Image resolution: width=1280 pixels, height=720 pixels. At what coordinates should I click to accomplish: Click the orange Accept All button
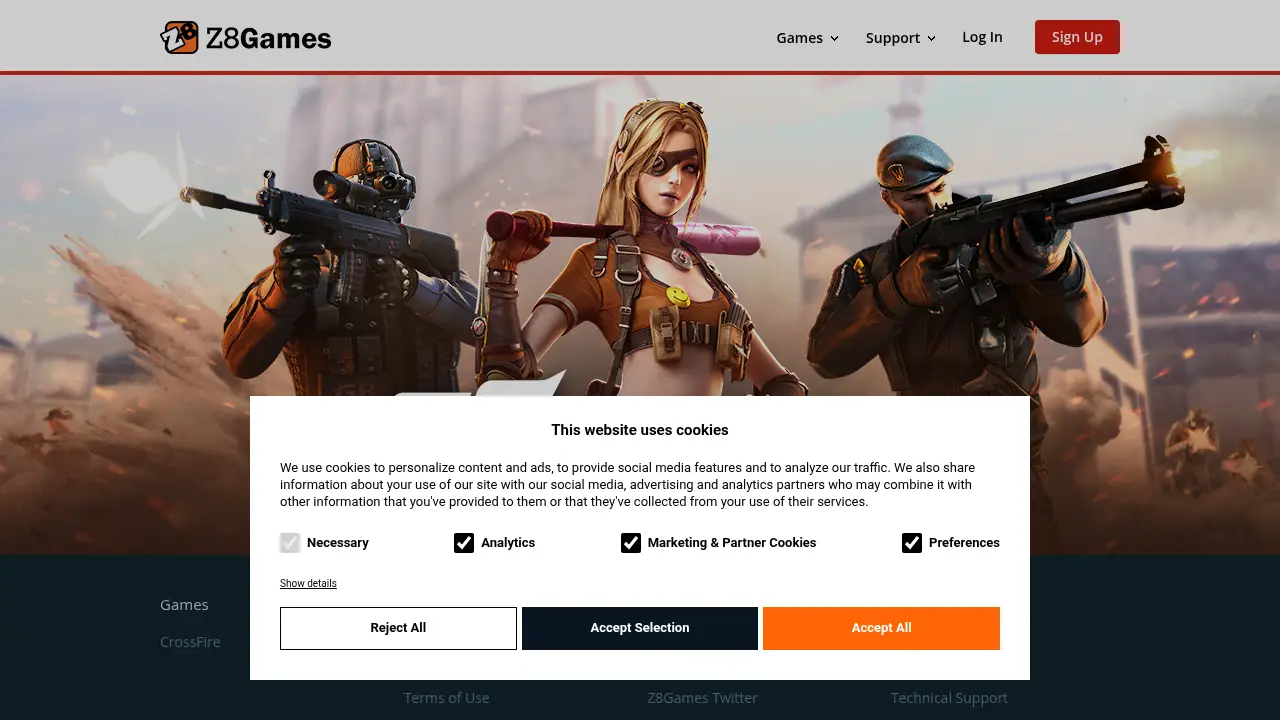pyautogui.click(x=881, y=628)
